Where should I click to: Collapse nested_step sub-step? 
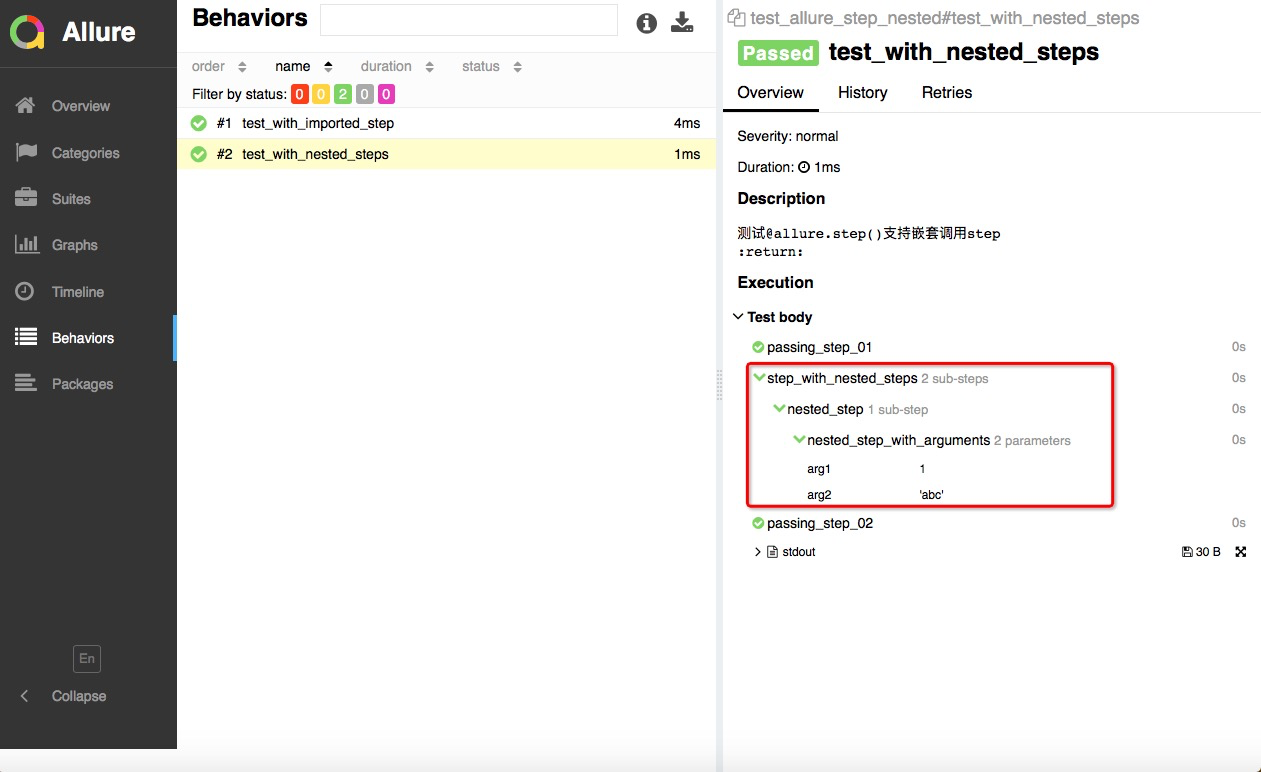point(779,409)
